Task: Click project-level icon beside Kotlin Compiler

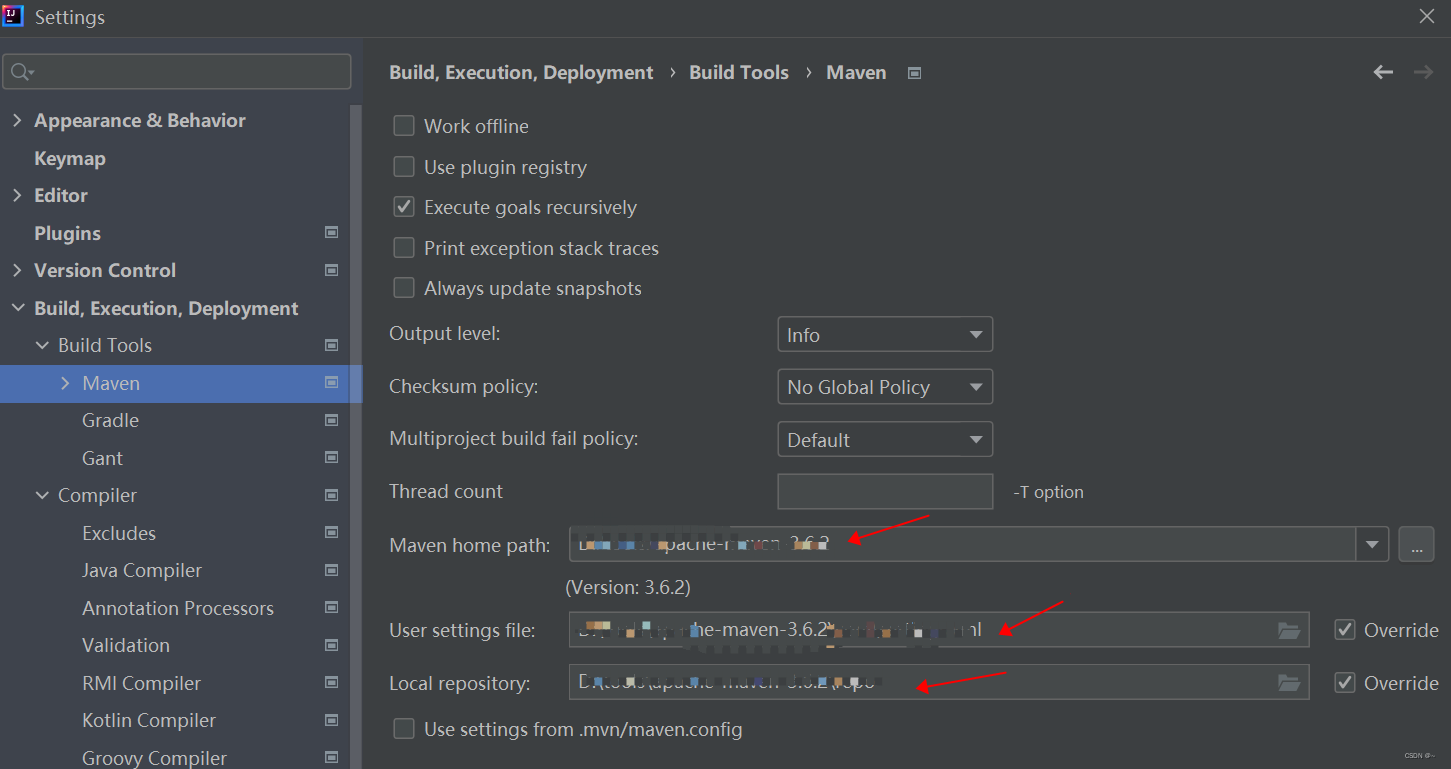Action: tap(332, 720)
